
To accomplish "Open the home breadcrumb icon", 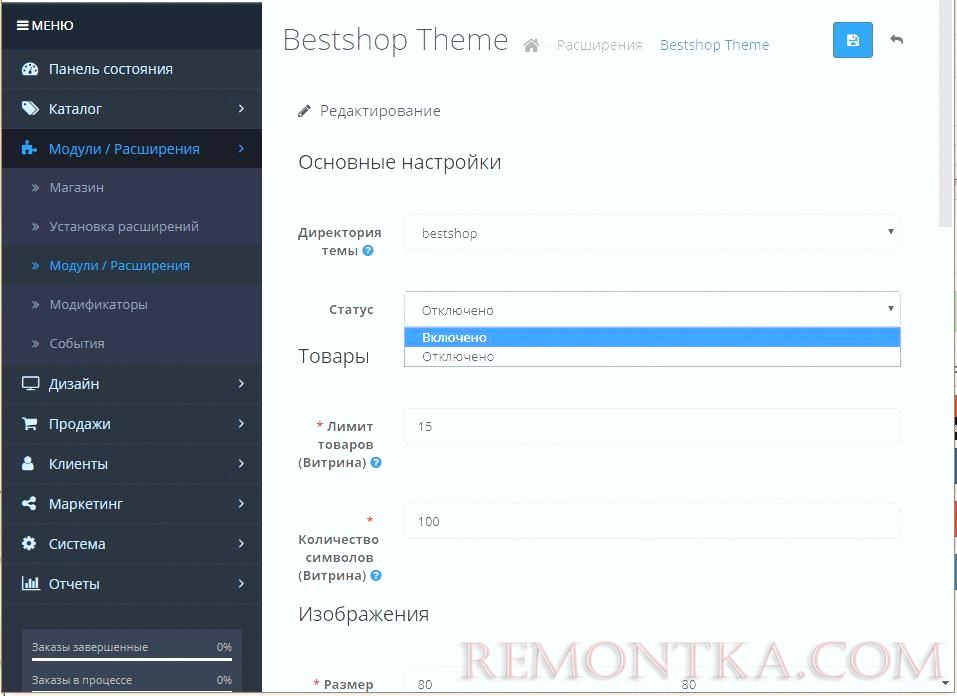I will [531, 45].
